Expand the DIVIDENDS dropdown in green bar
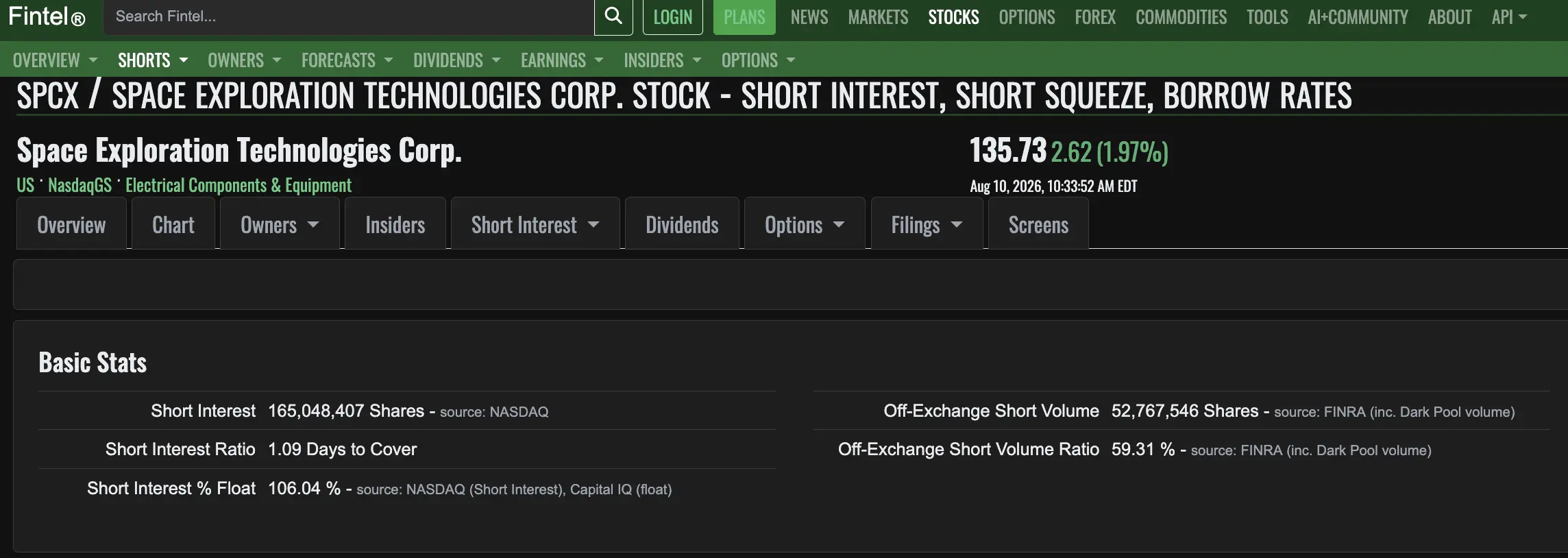1568x558 pixels. [457, 60]
